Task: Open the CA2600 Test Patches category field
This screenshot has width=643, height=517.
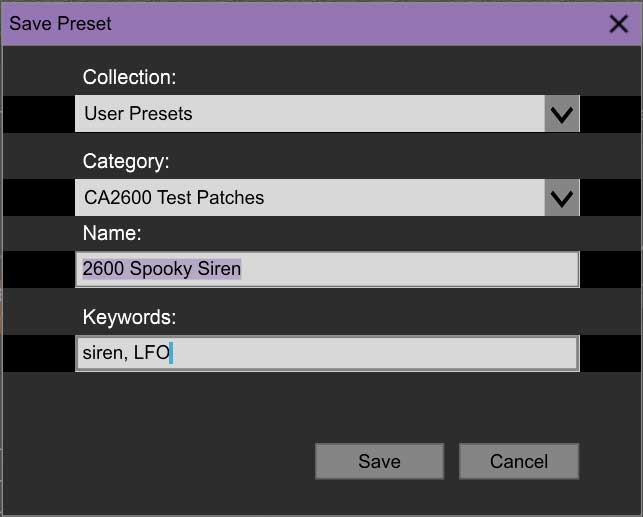Action: pyautogui.click(x=310, y=198)
